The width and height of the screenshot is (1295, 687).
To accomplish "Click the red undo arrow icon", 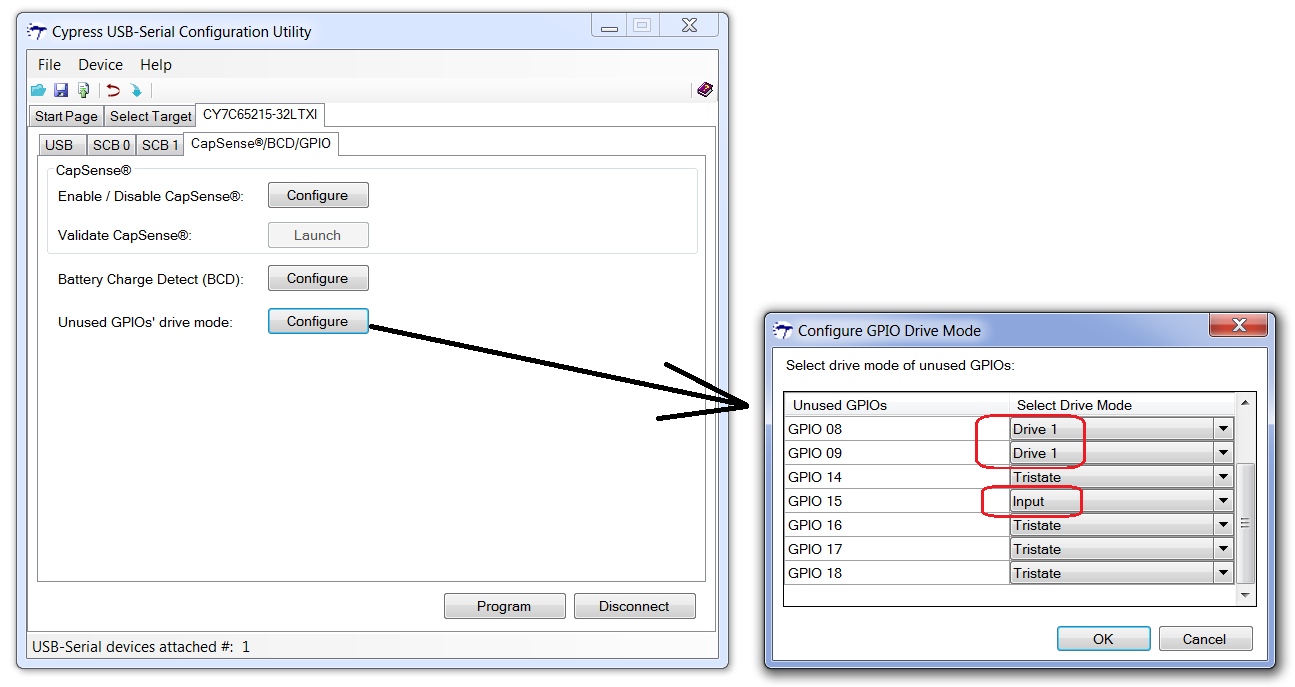I will click(113, 90).
